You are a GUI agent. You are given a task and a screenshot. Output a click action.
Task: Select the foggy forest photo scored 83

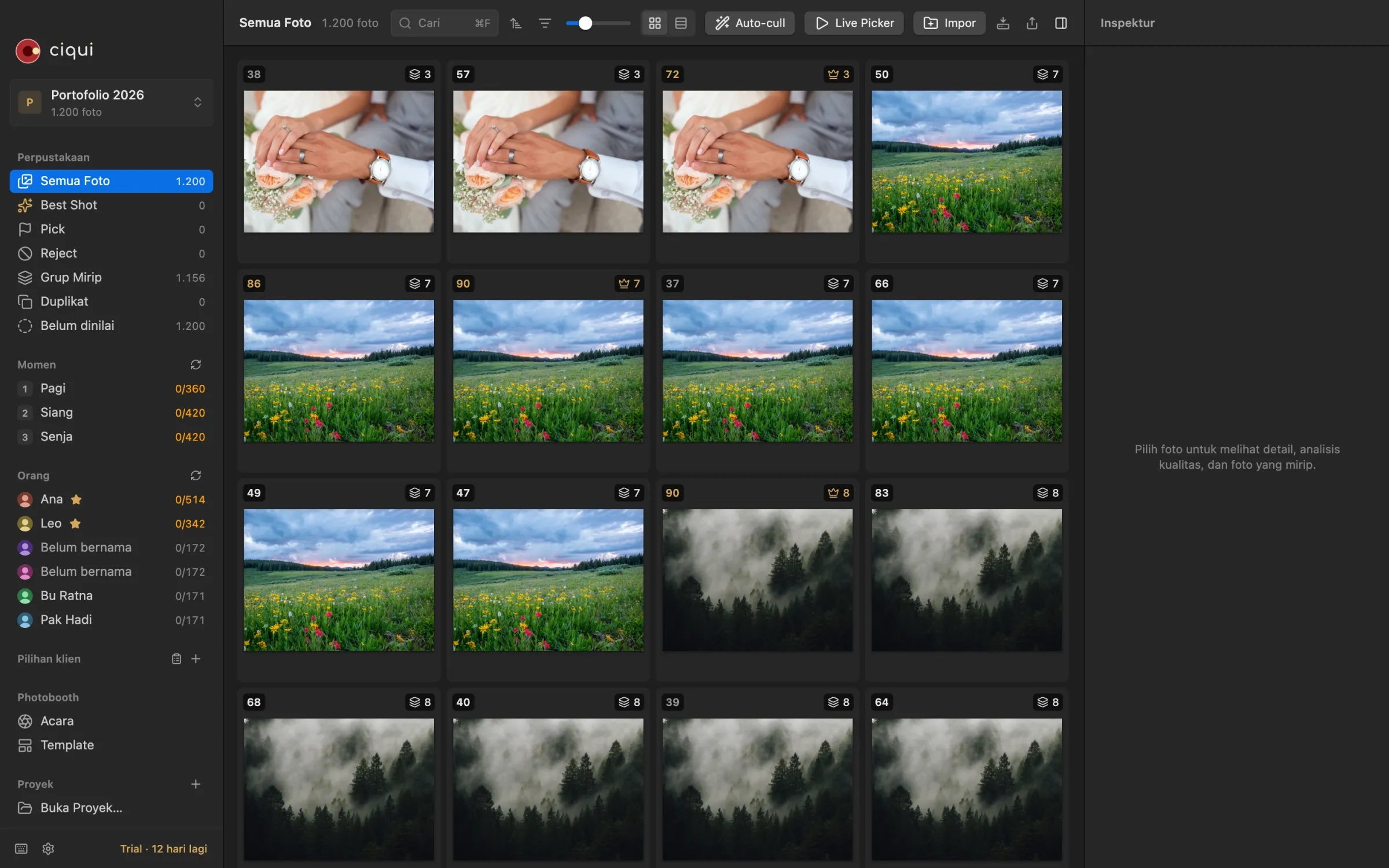(967, 580)
